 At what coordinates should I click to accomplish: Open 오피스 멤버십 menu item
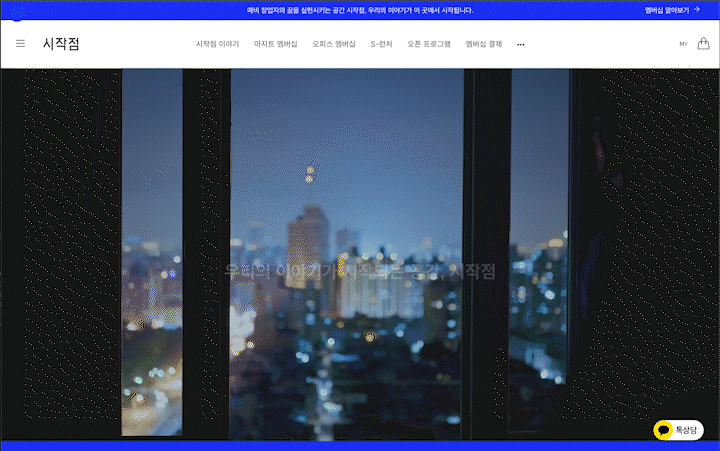334,44
